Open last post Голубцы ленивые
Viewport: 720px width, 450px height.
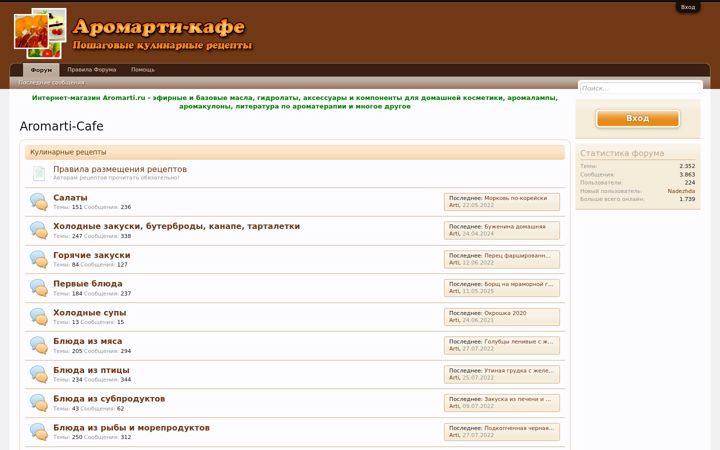519,341
